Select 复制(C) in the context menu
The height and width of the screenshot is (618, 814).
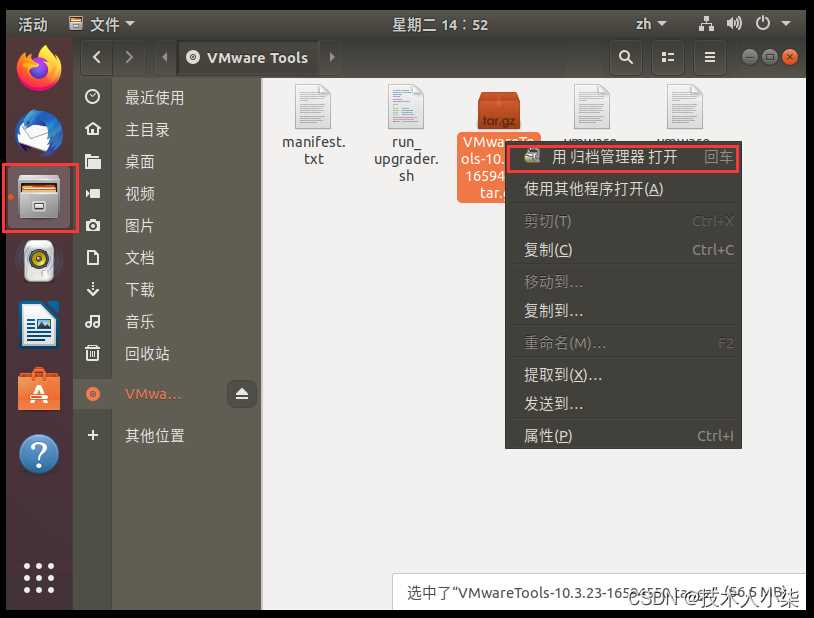click(623, 250)
